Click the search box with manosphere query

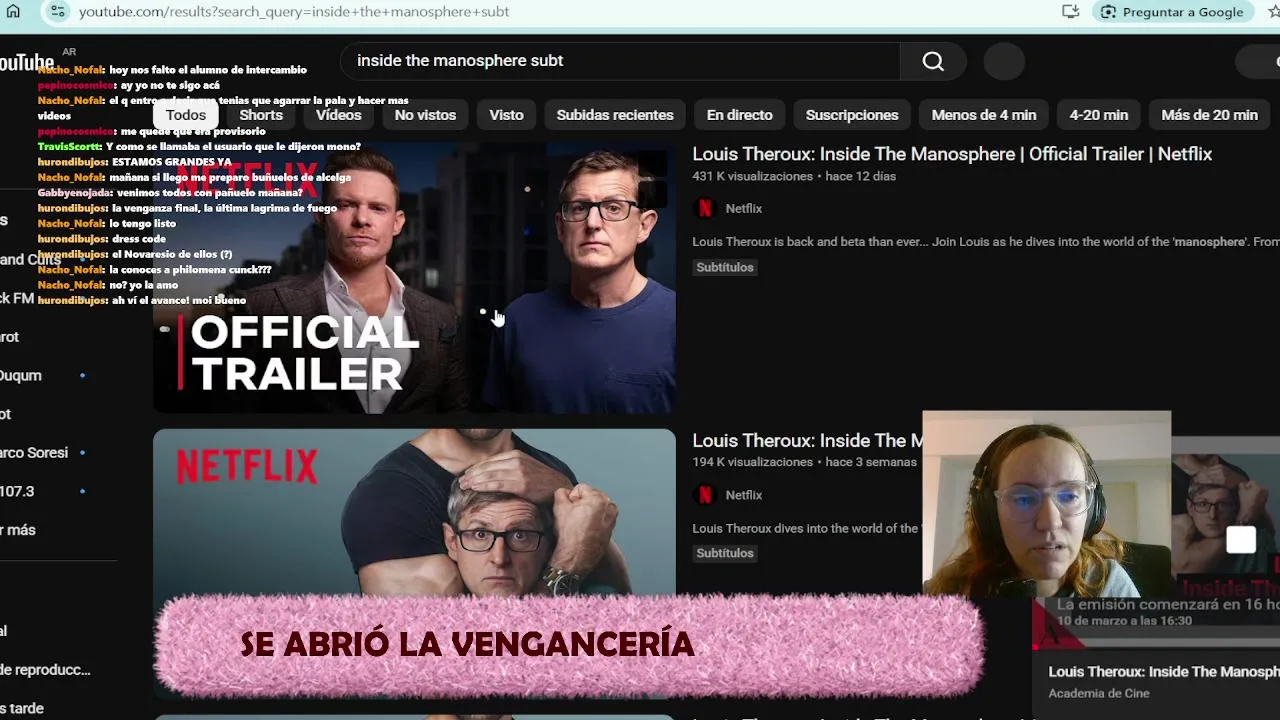[x=620, y=61]
